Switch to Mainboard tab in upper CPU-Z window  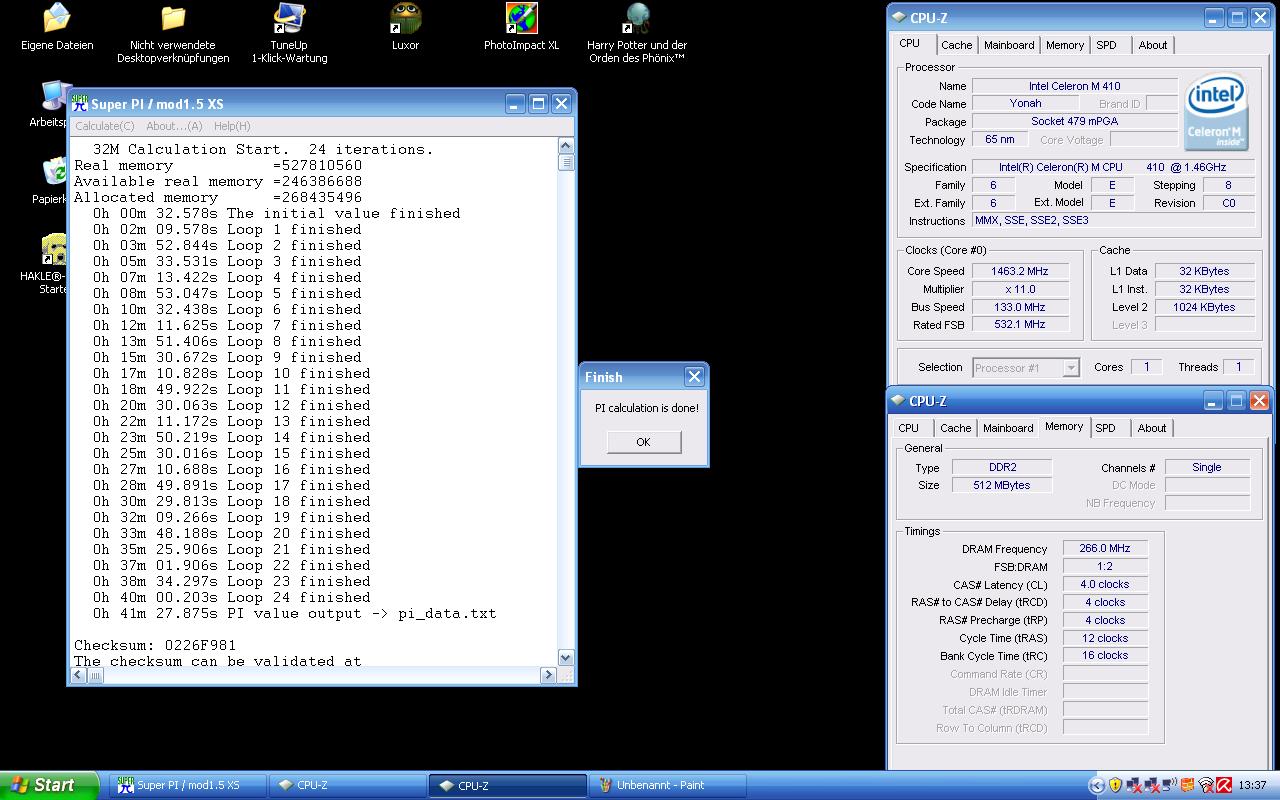coord(1009,45)
